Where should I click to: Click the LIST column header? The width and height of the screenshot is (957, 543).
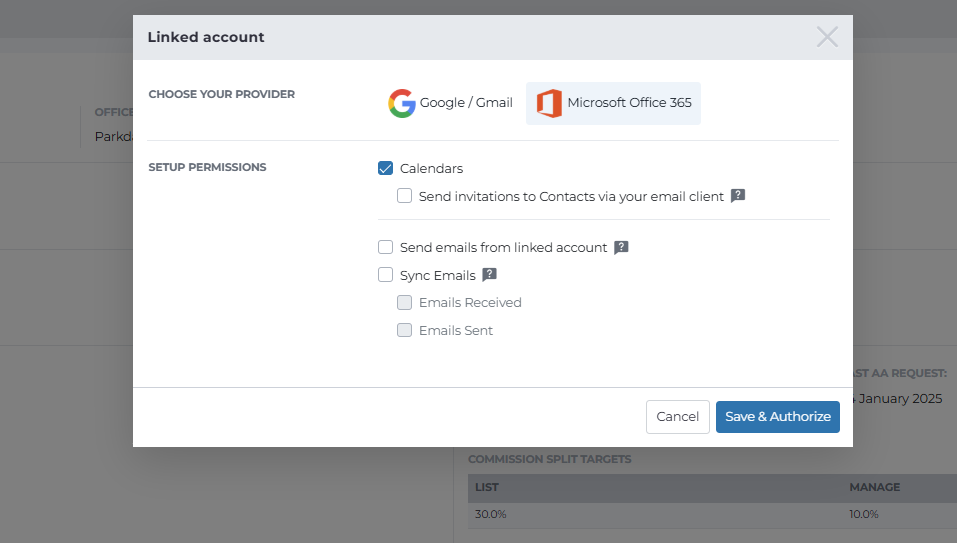pyautogui.click(x=487, y=487)
